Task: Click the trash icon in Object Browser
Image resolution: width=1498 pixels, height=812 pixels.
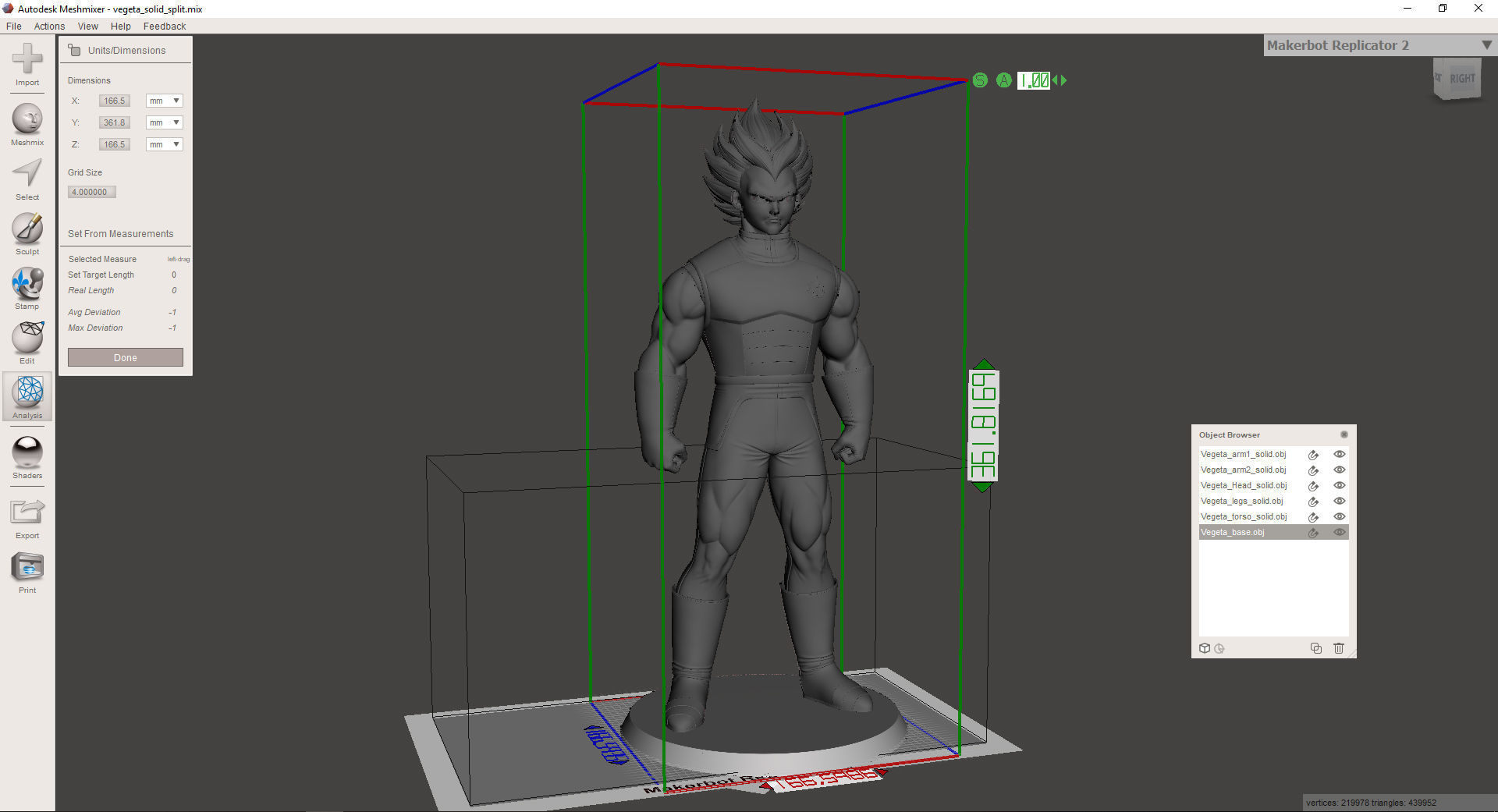Action: click(1339, 648)
